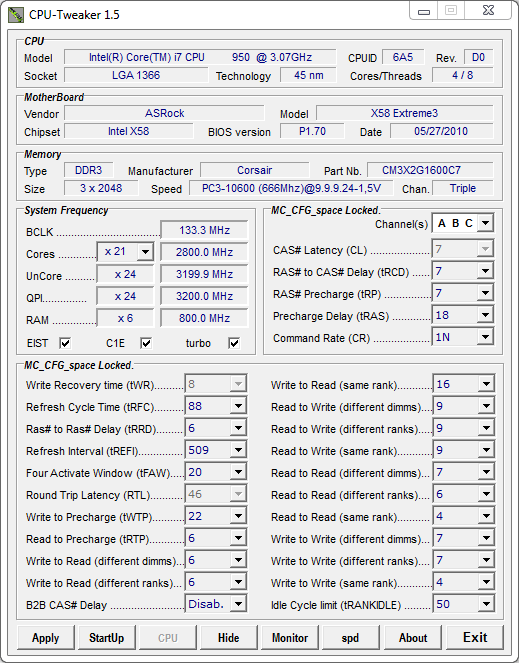Click the memory manufacturer 'Corsair' value
Screen dimensions: 519x663
(x=255, y=170)
